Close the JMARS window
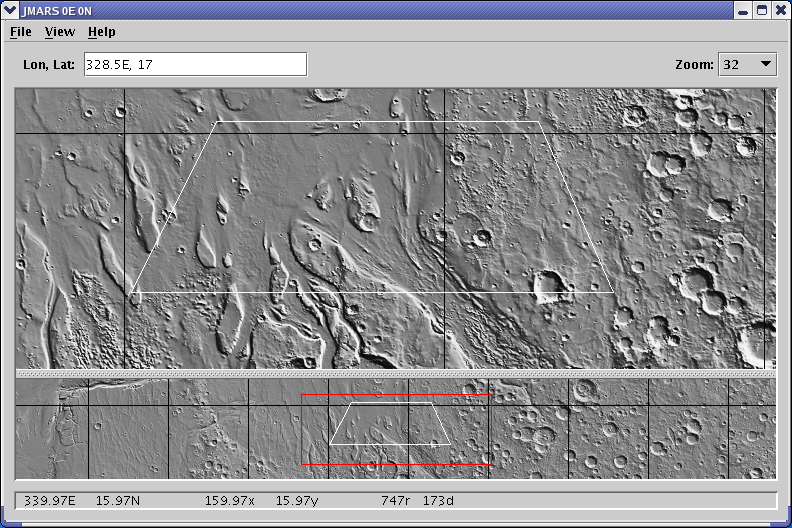Screen dimensions: 792x528 coord(780,11)
